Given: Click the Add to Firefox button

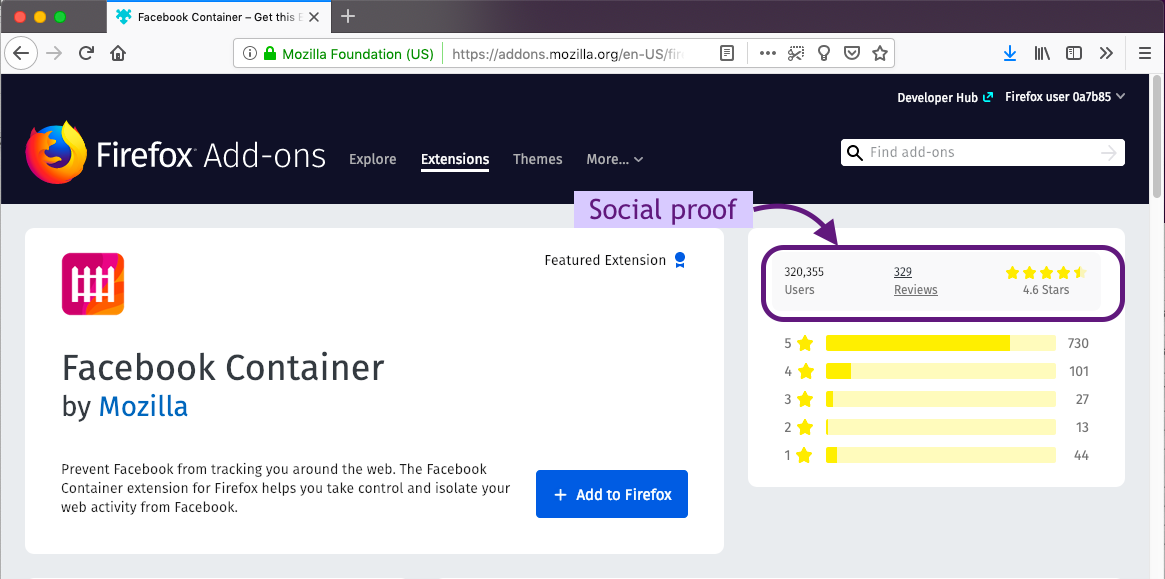Looking at the screenshot, I should [611, 494].
